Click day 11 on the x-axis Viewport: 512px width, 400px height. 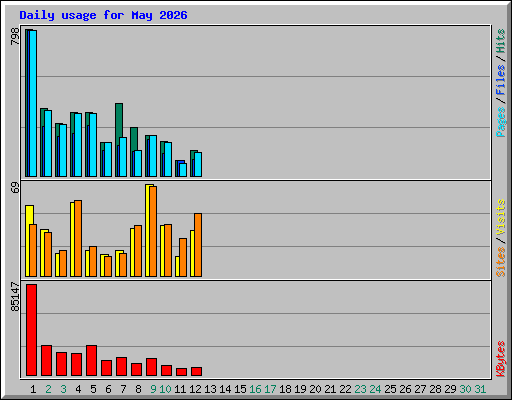click(x=180, y=389)
